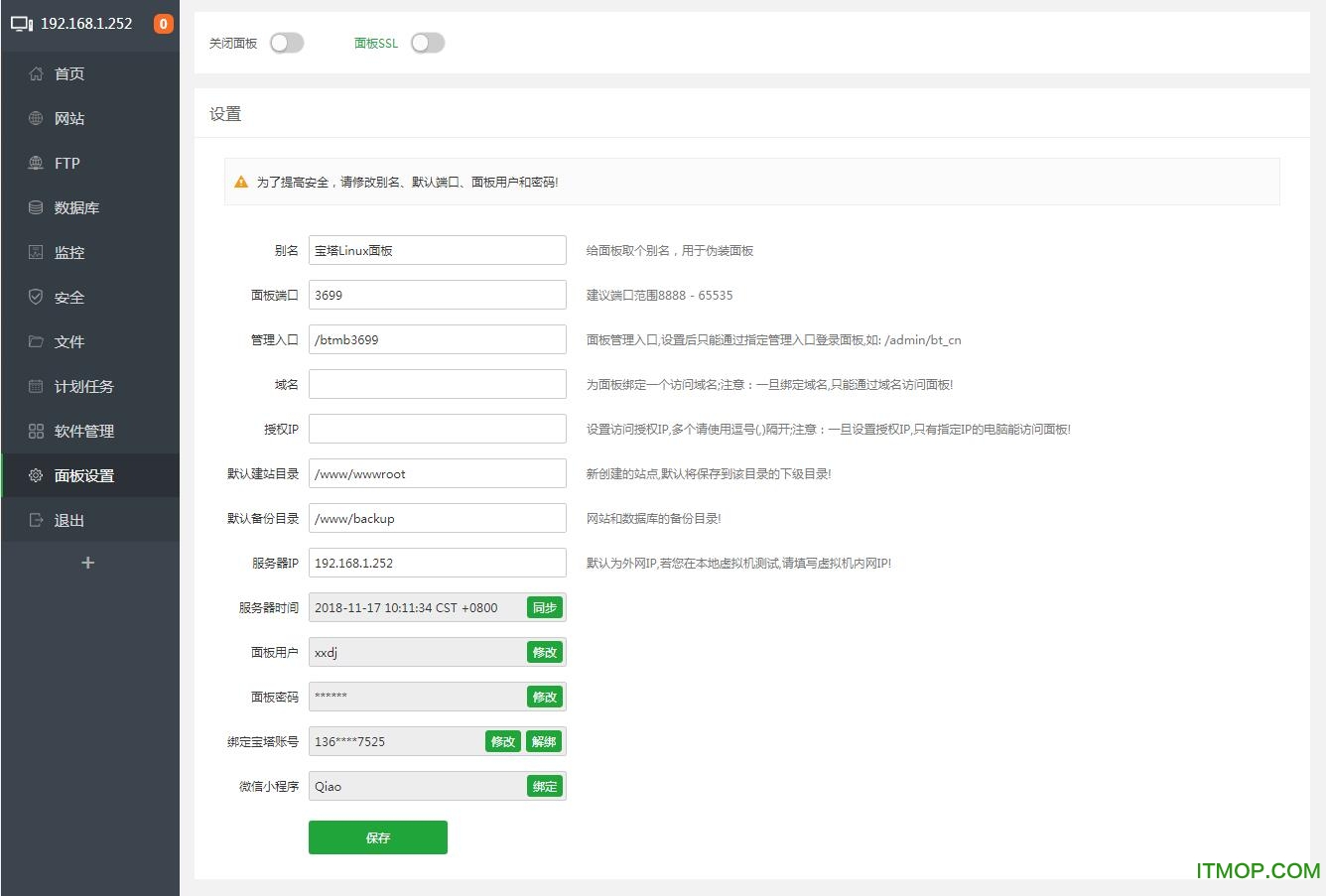1326x896 pixels.
Task: Select the 面板设置 menu item
Action: click(x=83, y=475)
